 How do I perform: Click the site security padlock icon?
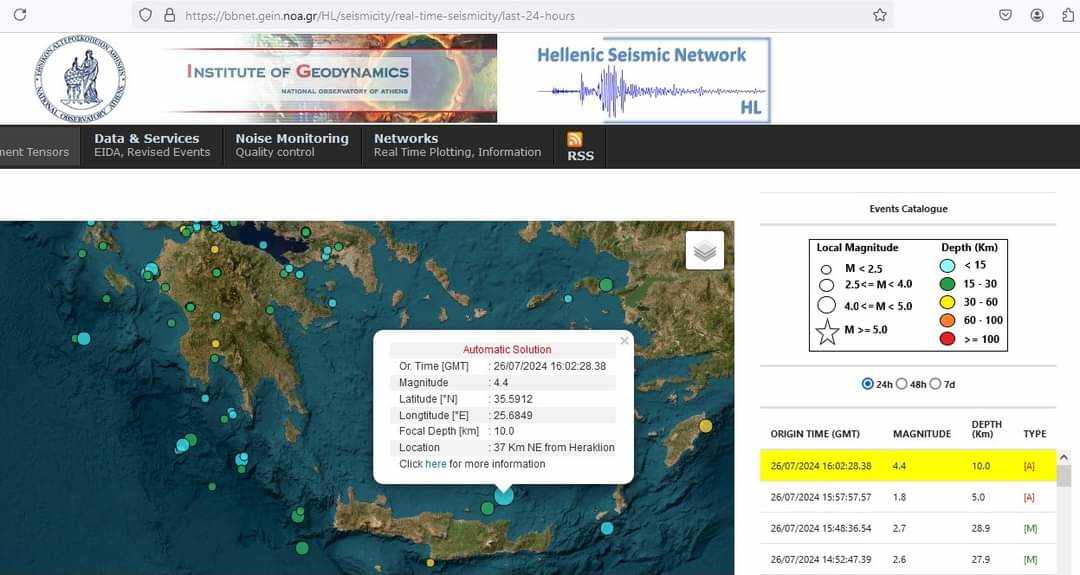point(169,15)
